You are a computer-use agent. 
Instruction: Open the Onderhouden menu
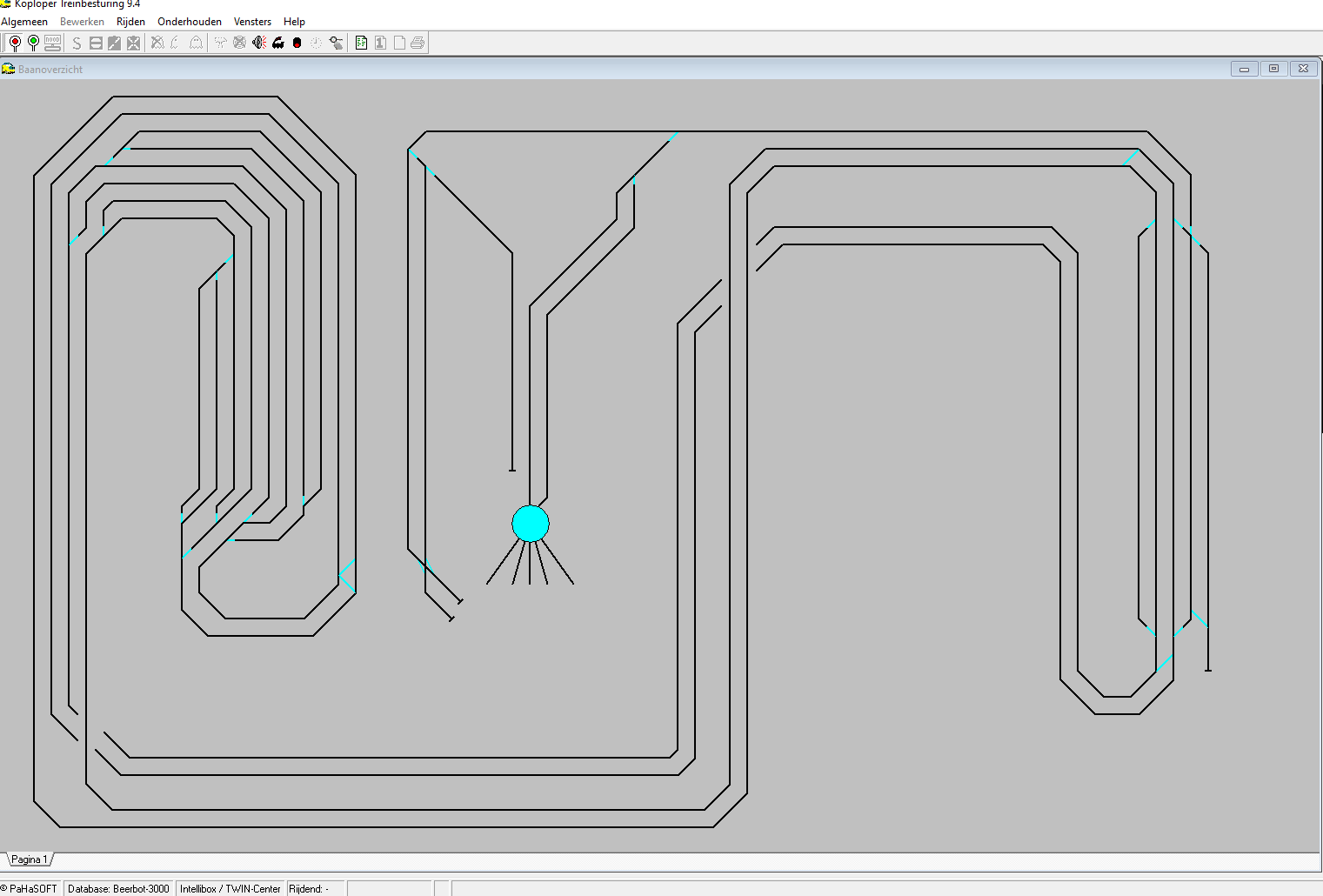pos(190,22)
